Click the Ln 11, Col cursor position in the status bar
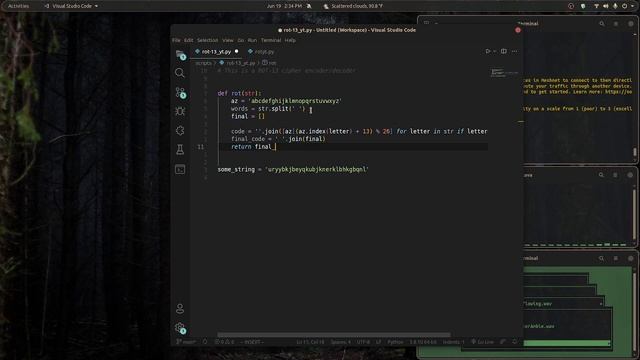This screenshot has height=360, width=640. [310, 342]
